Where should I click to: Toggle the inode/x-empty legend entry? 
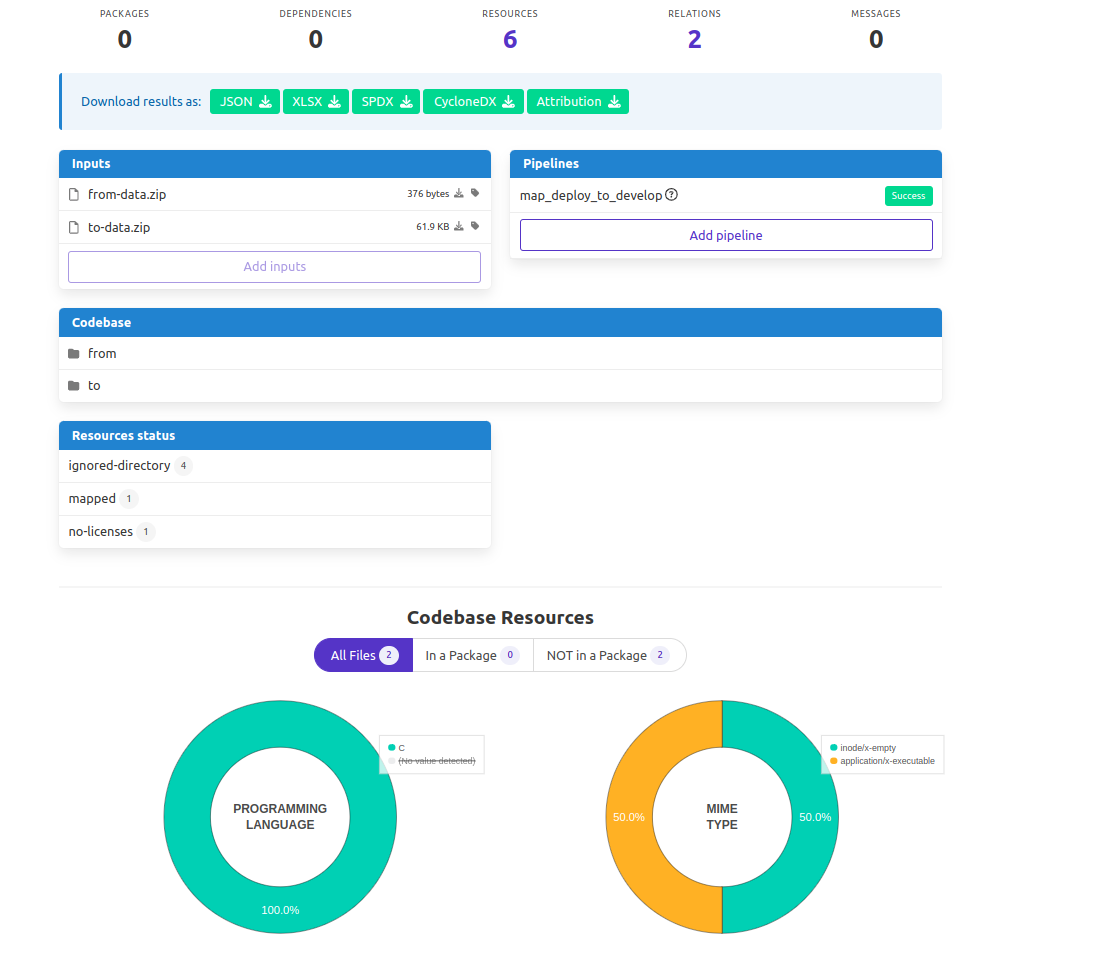(863, 748)
